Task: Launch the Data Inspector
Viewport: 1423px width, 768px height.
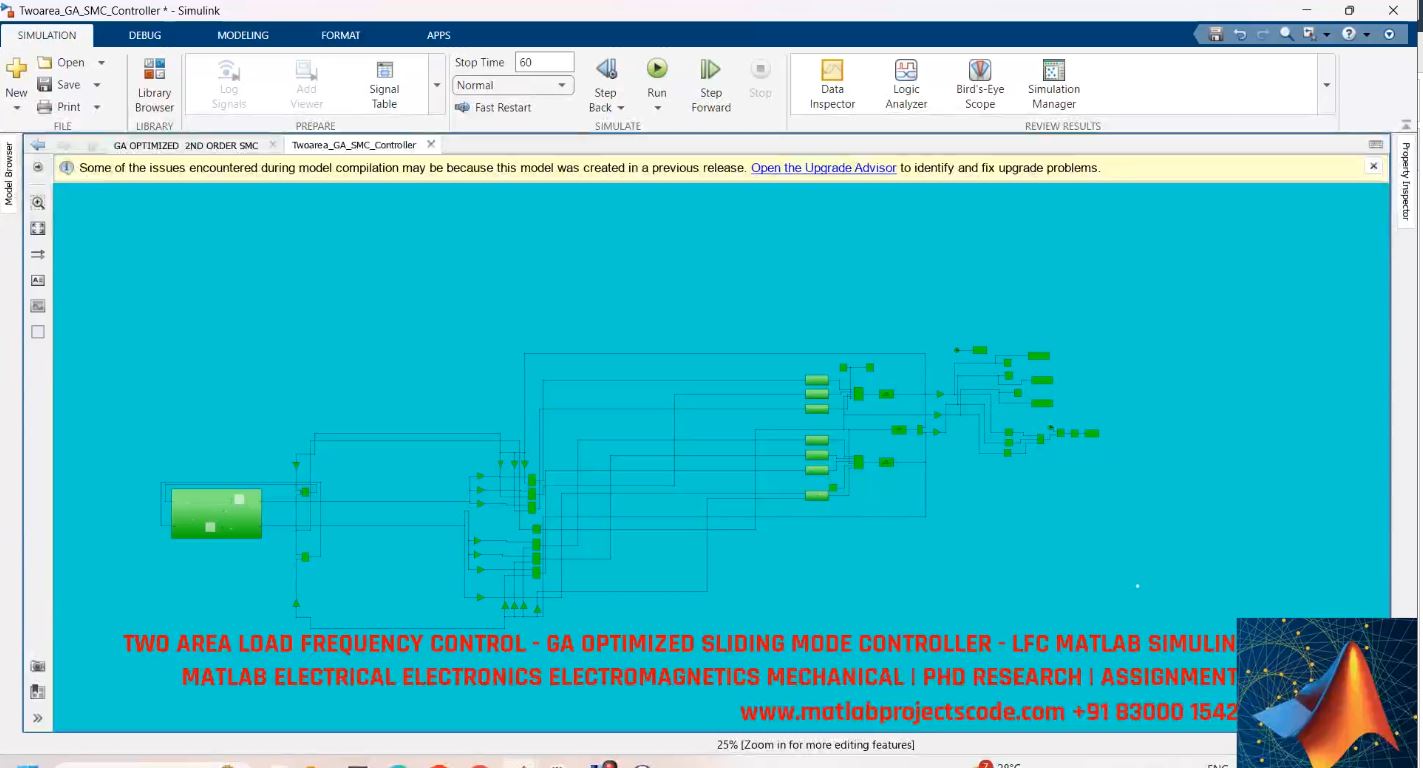Action: pos(831,84)
